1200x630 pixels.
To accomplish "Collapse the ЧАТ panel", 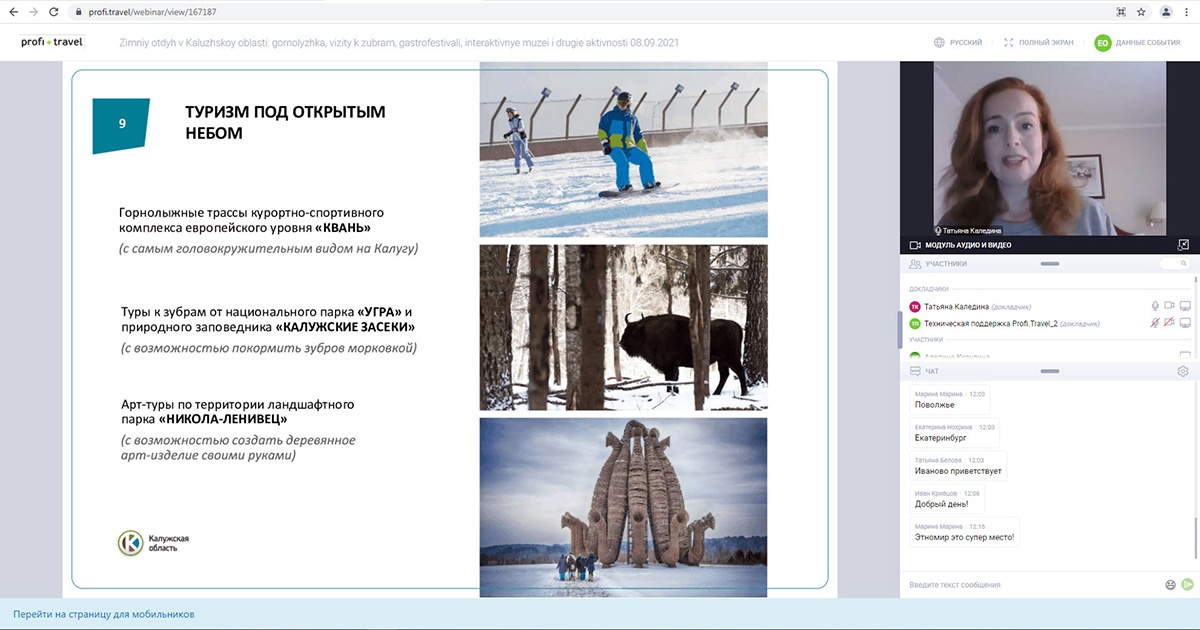I will coord(1050,371).
